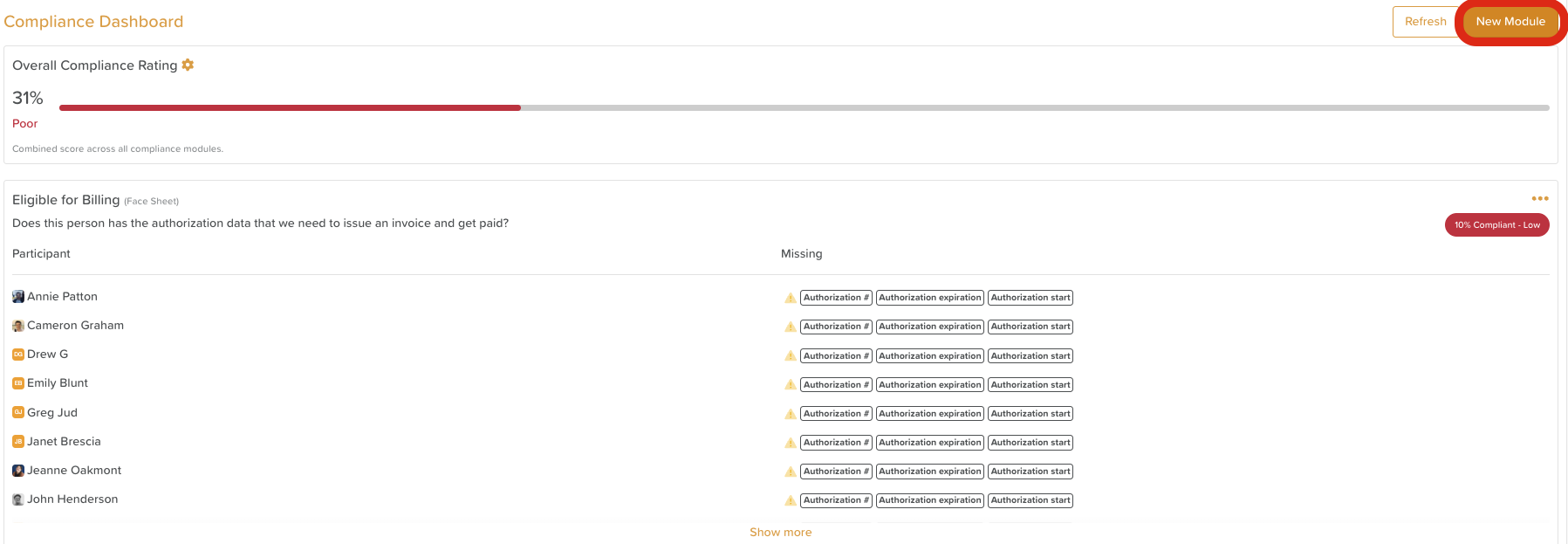
Task: Click the overall compliance progress bar
Action: tap(805, 107)
